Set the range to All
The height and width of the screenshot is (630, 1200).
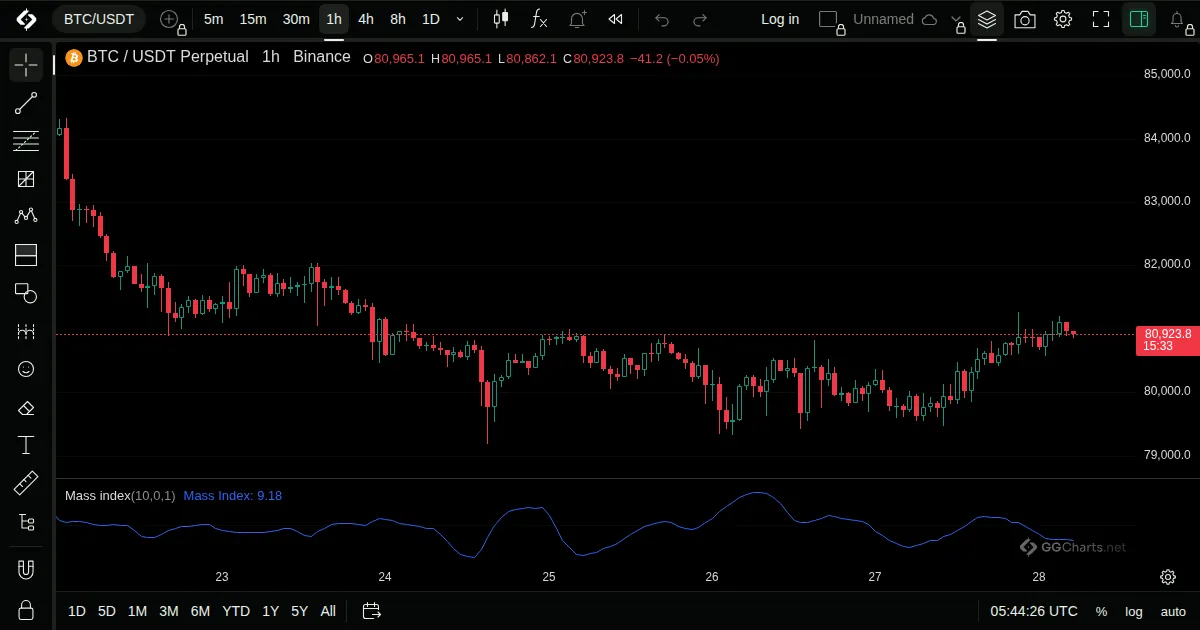328,611
